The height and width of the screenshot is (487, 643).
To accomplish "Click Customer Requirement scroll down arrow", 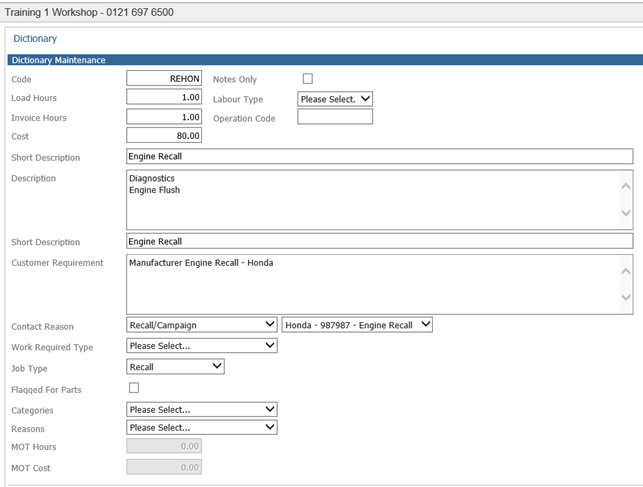I will pos(626,297).
